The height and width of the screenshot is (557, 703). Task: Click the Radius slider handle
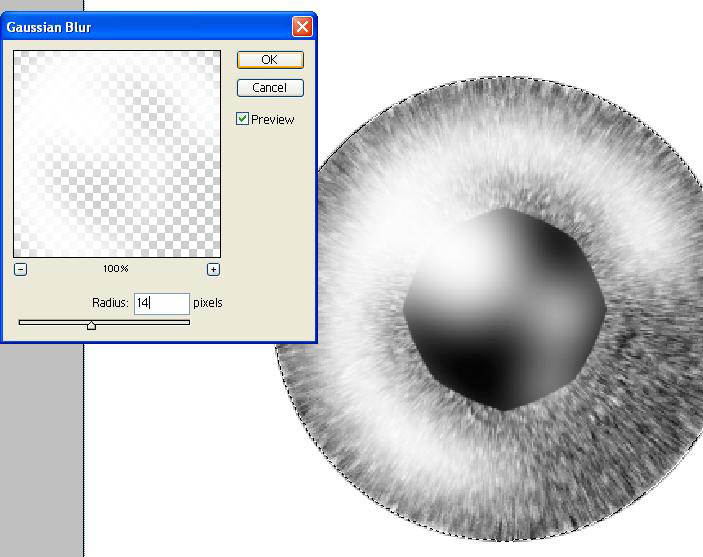coord(91,325)
